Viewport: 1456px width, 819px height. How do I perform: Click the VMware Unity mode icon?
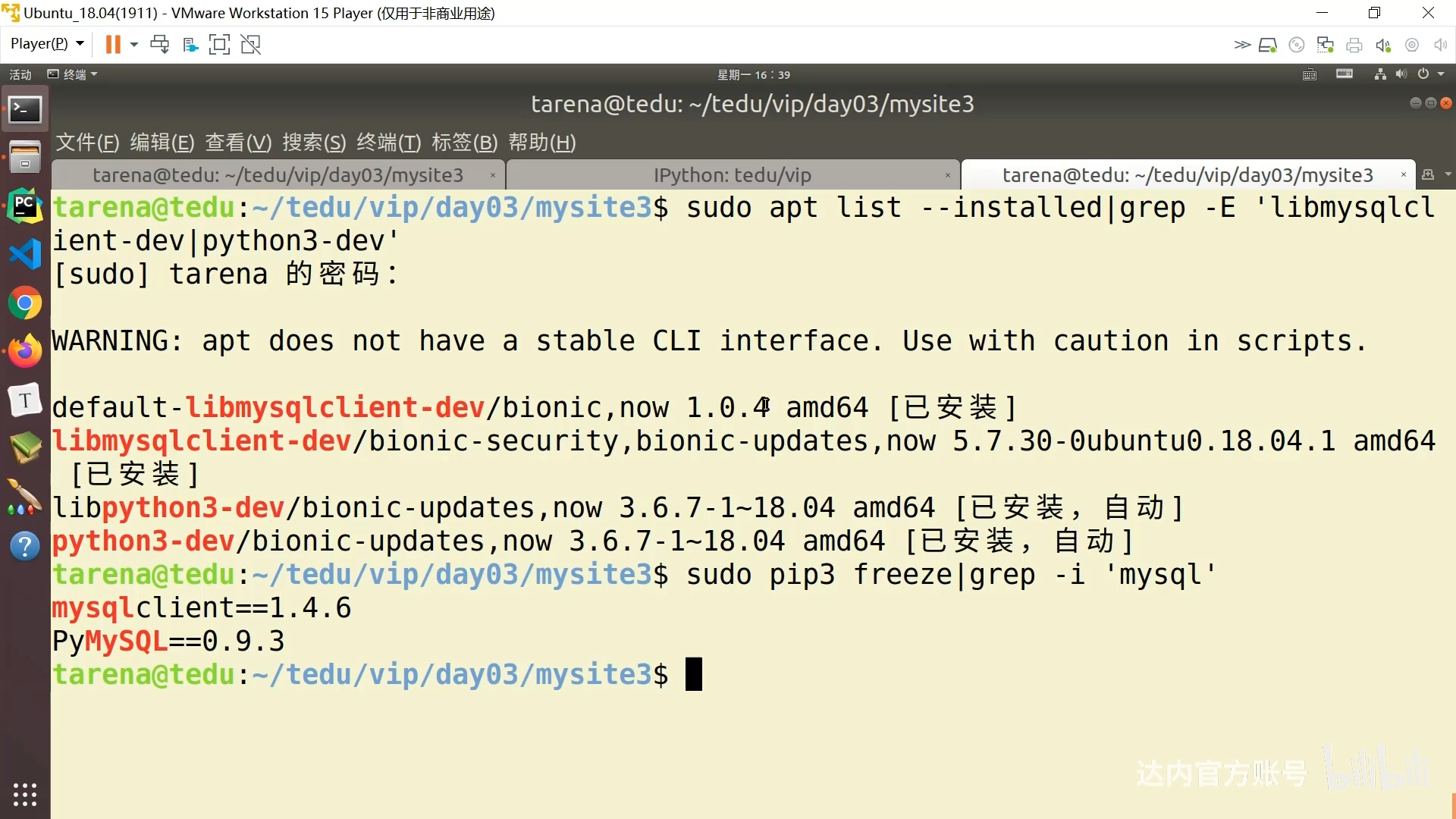click(190, 45)
